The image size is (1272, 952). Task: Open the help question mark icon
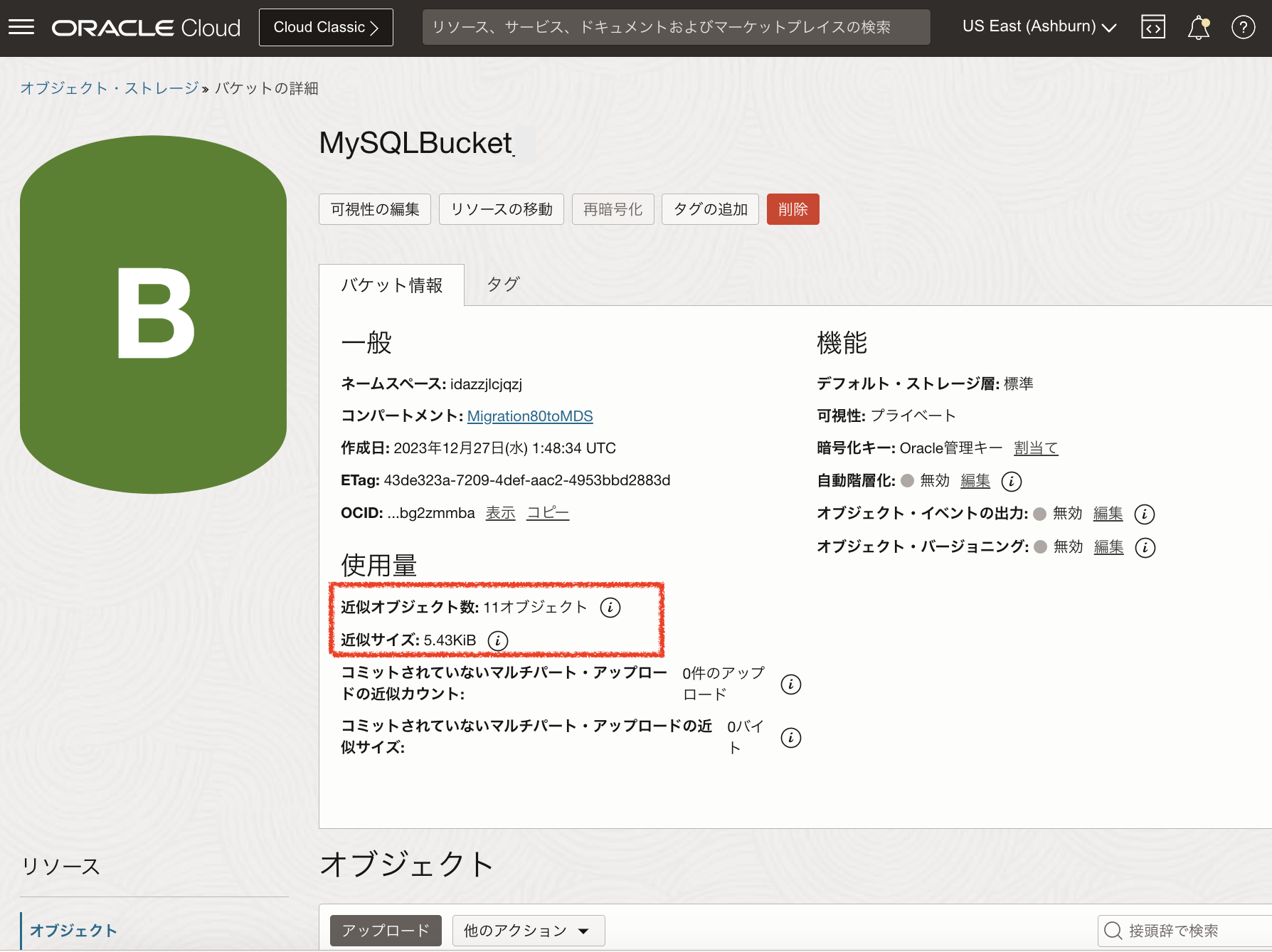tap(1243, 27)
